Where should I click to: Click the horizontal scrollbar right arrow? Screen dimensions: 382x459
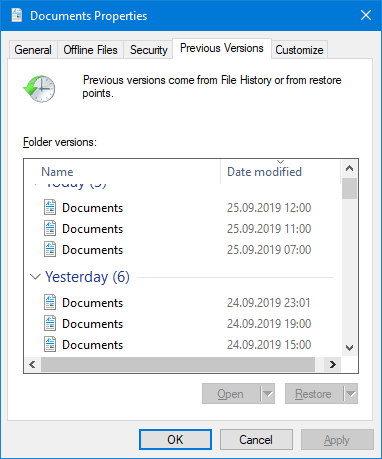pos(332,365)
